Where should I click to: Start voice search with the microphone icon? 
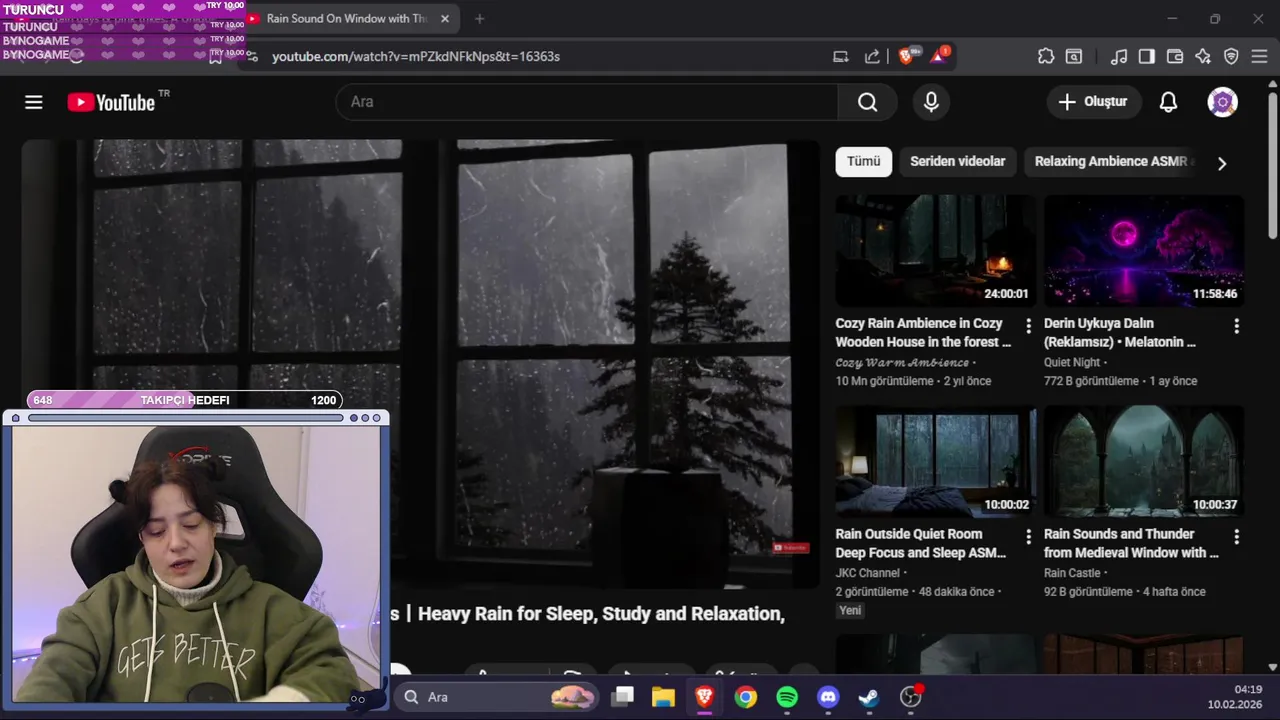coord(931,102)
